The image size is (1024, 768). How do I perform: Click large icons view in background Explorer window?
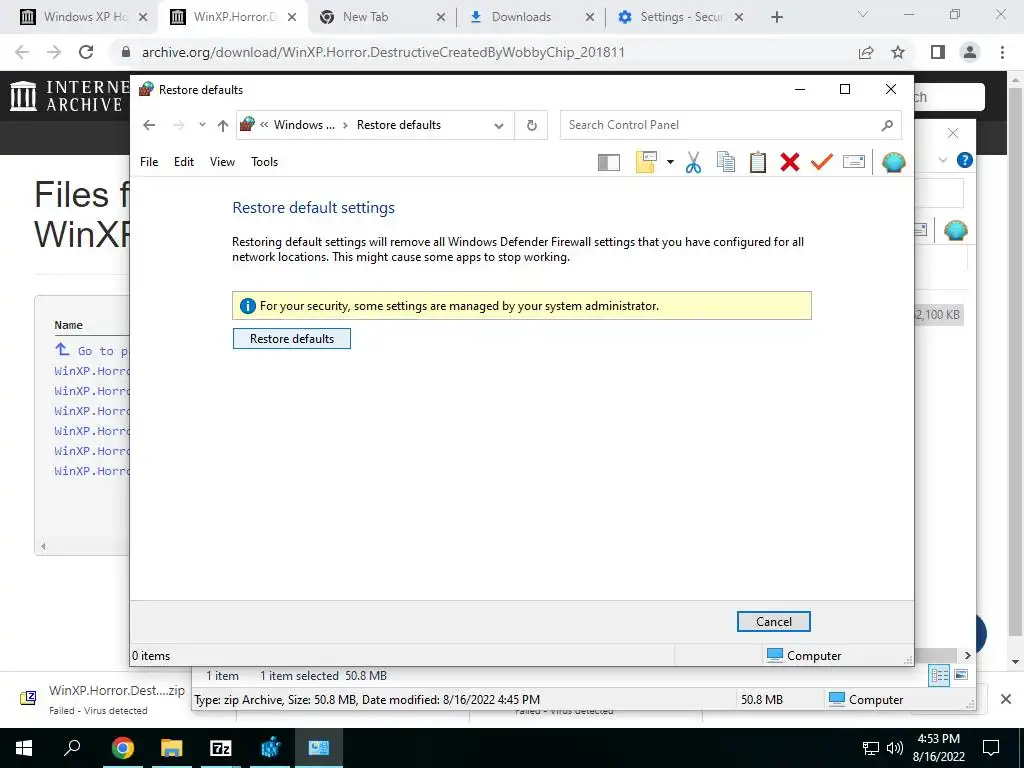(x=961, y=675)
